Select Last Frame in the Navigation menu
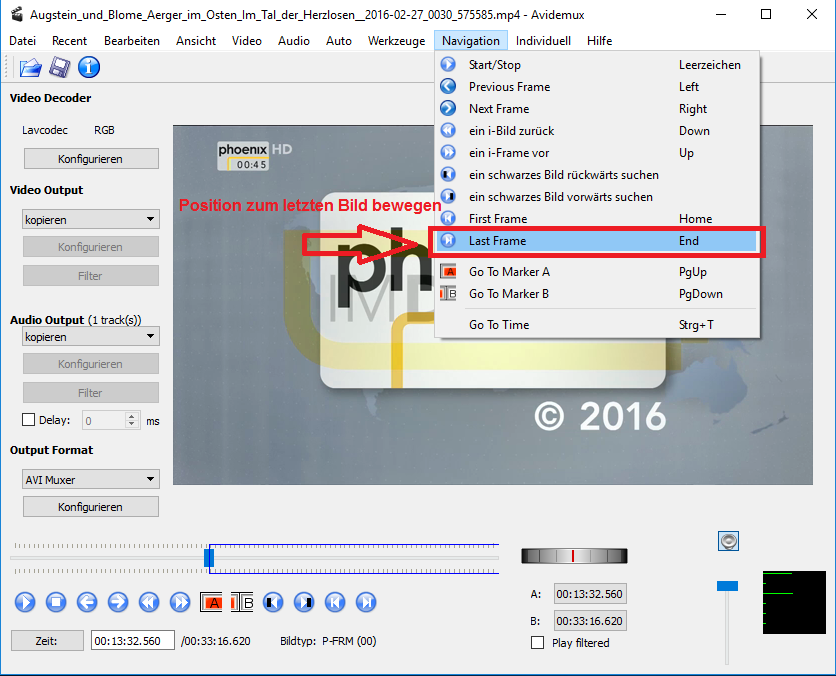This screenshot has width=836, height=676. click(497, 241)
